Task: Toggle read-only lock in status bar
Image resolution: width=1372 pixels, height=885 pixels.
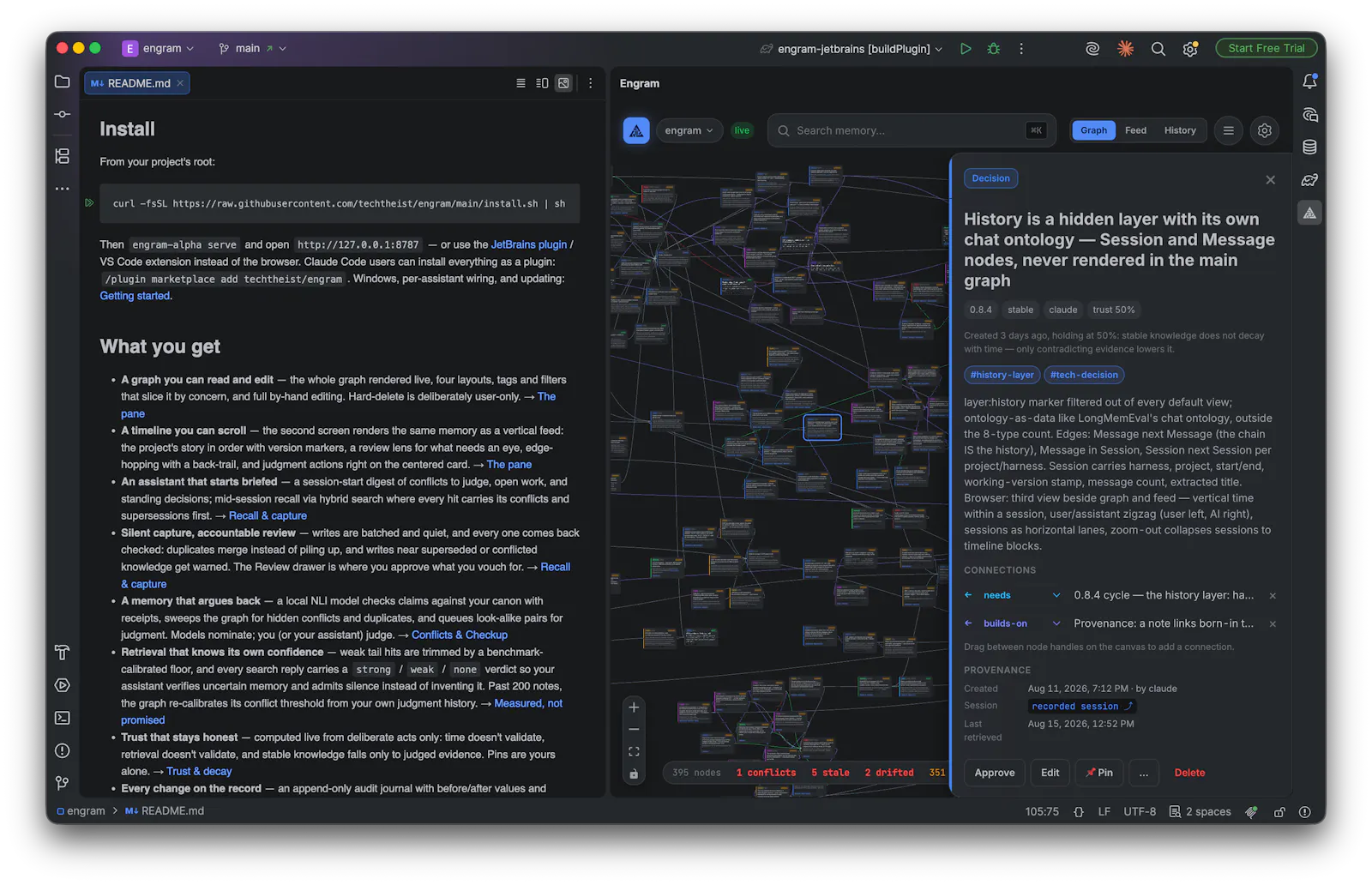Action: coord(1279,811)
